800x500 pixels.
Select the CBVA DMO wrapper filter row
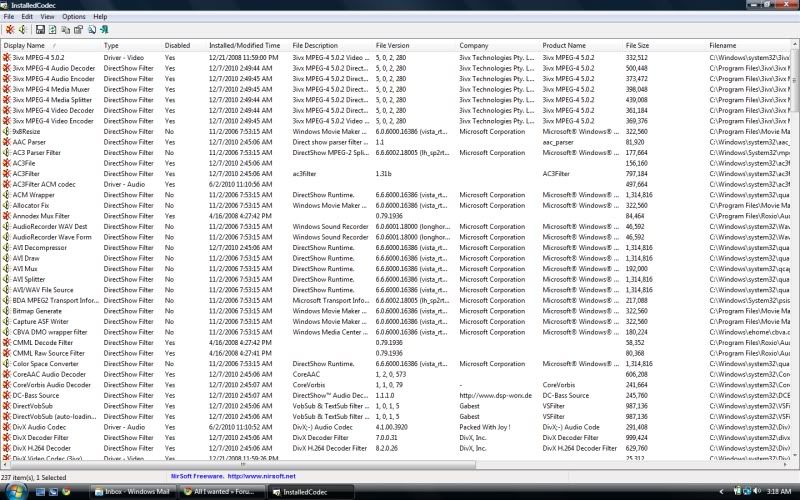[395, 332]
